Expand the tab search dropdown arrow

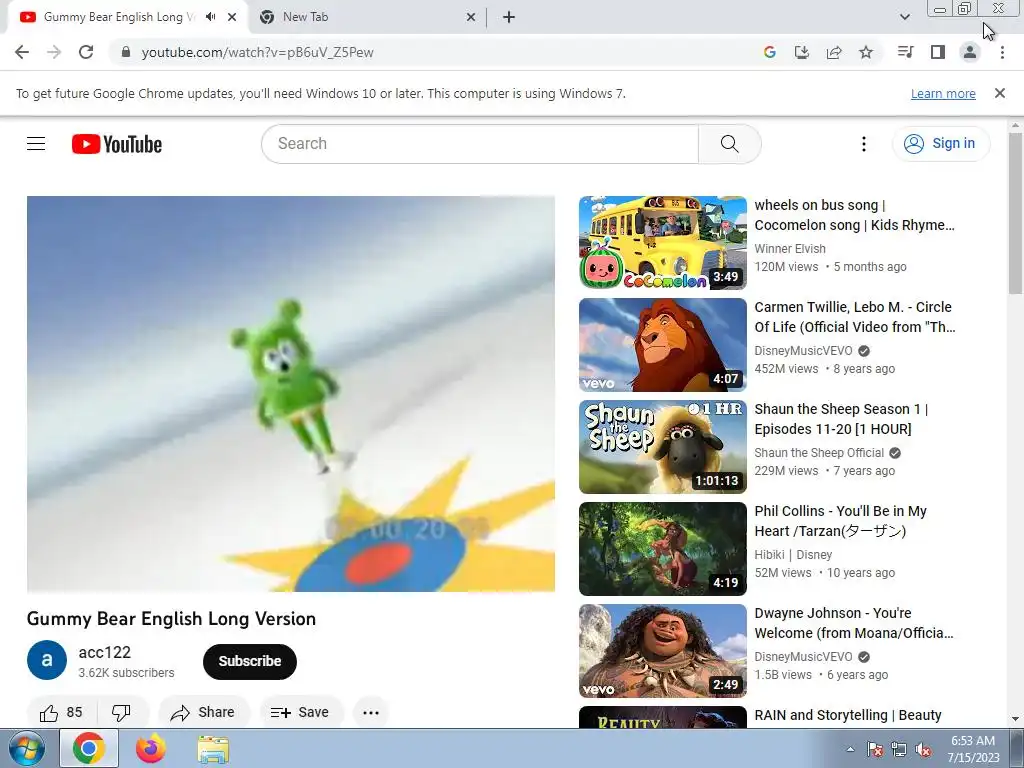point(904,17)
